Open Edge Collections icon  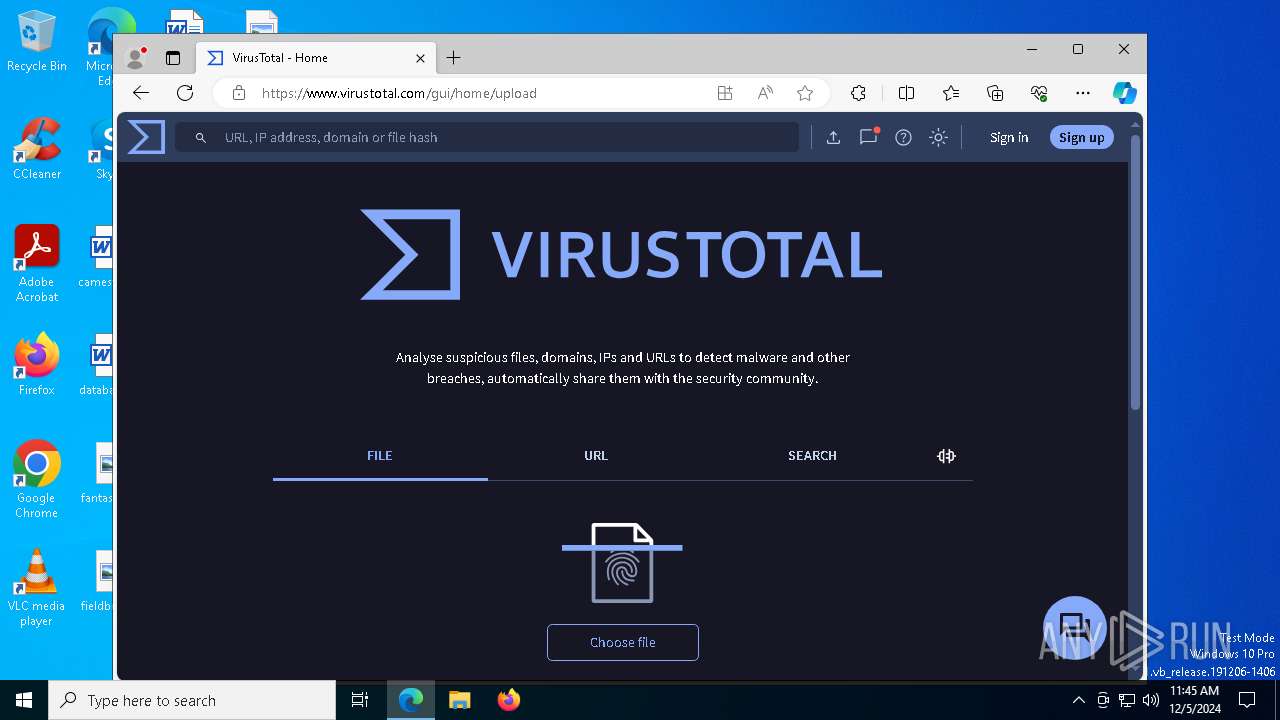coord(995,93)
